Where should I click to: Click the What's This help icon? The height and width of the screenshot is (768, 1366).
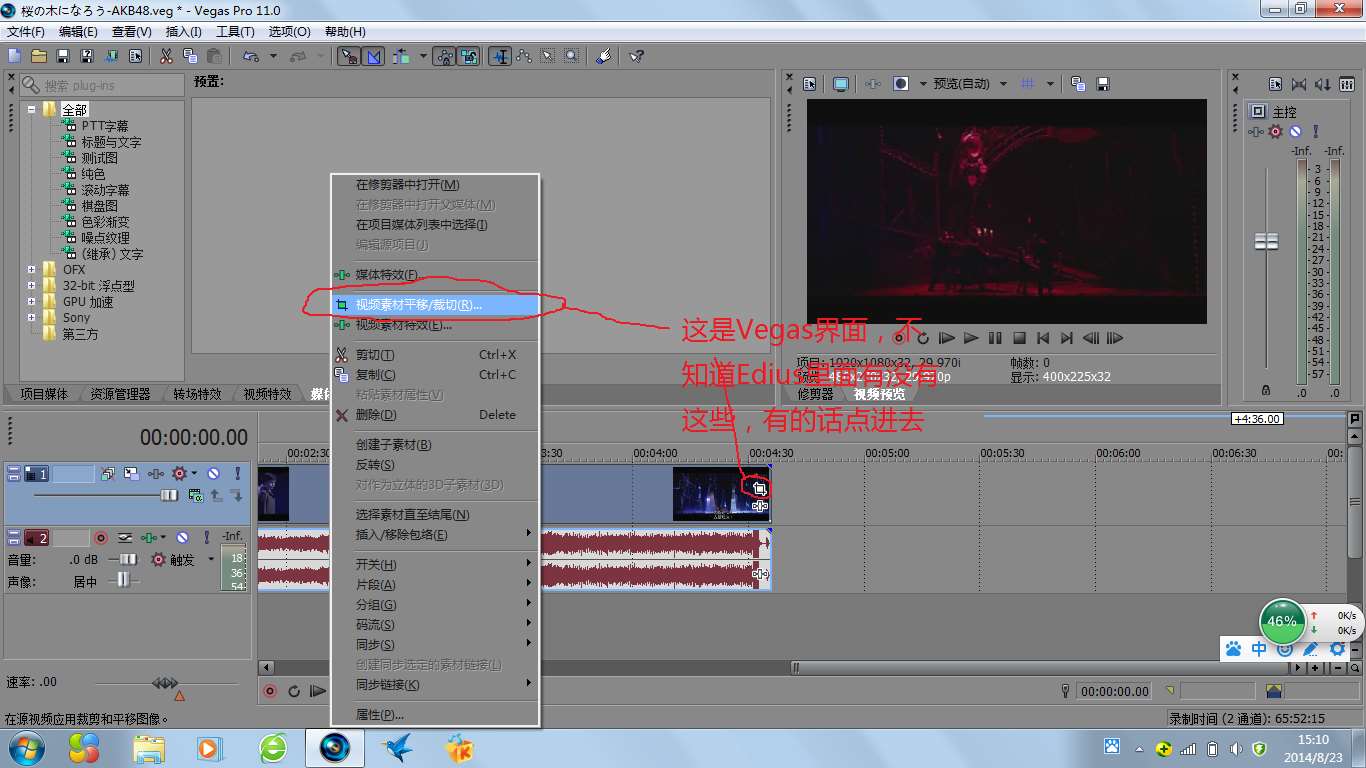click(636, 56)
